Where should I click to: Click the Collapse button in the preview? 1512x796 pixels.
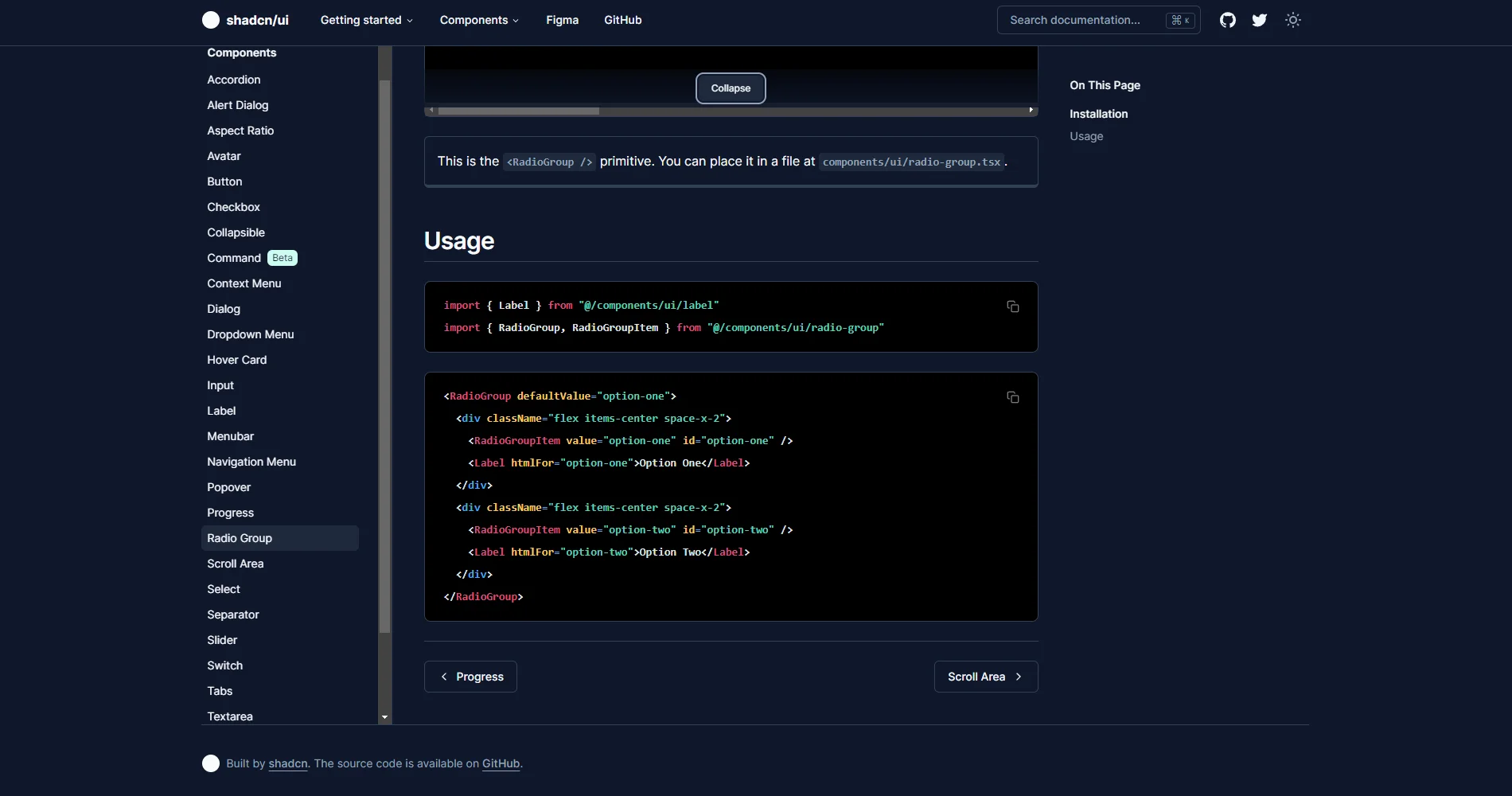(x=731, y=88)
